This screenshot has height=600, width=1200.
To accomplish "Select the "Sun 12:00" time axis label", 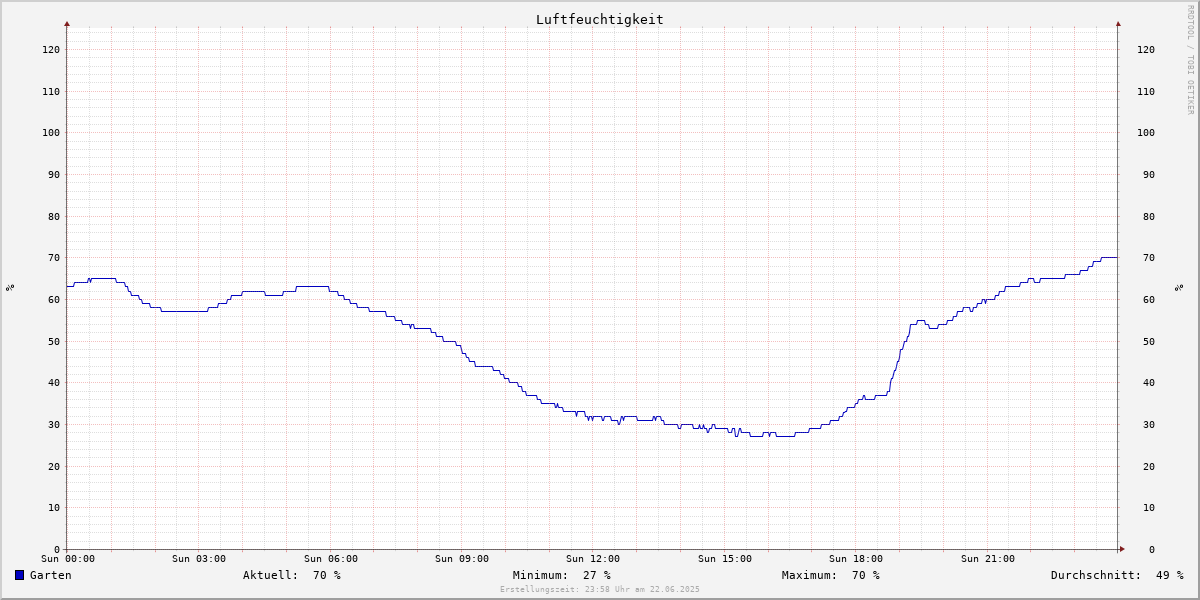I will 593,559.
